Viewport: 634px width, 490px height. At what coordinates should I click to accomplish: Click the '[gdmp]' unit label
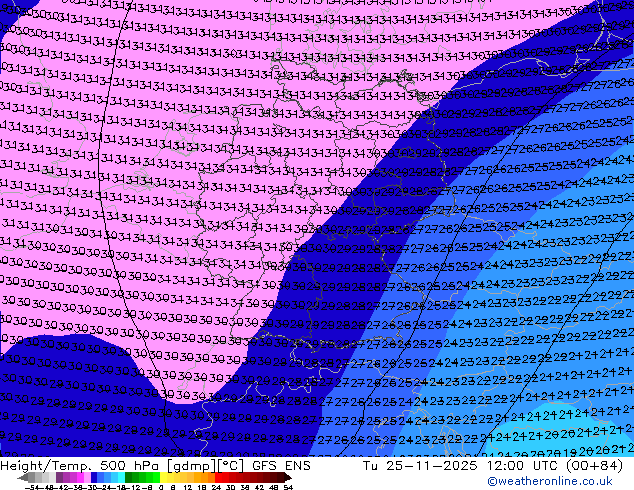[191, 466]
